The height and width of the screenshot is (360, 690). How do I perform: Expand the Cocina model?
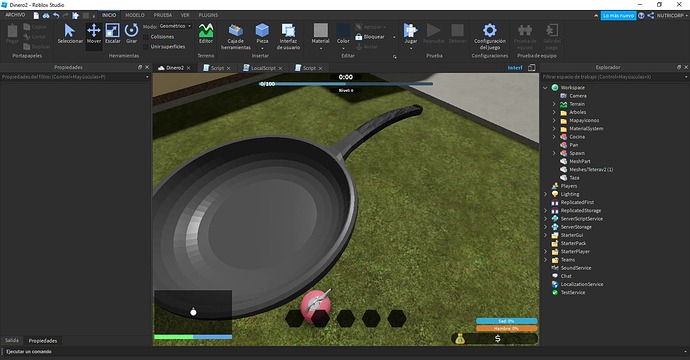[x=554, y=137]
